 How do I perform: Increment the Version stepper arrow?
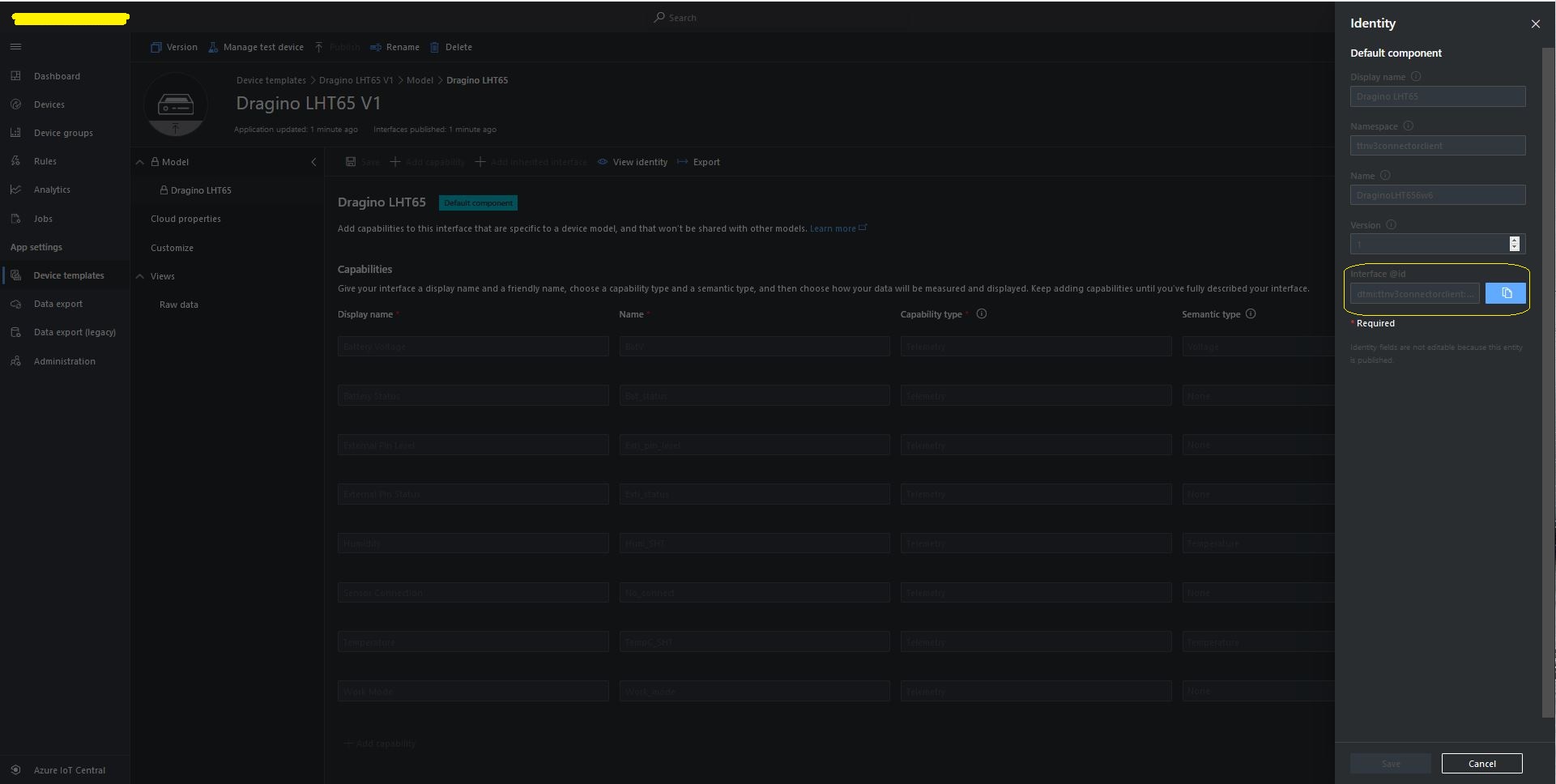coord(1514,240)
